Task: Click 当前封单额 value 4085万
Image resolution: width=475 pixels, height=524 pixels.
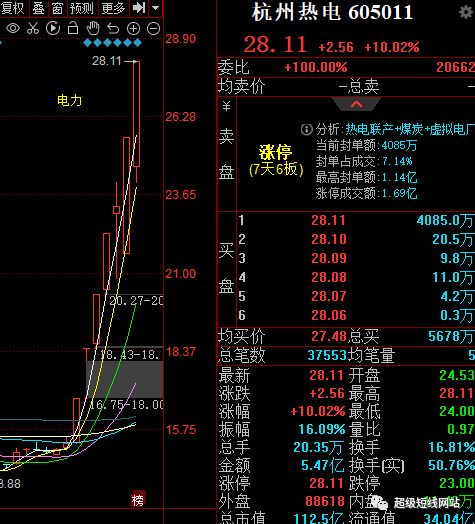Action: tap(399, 145)
